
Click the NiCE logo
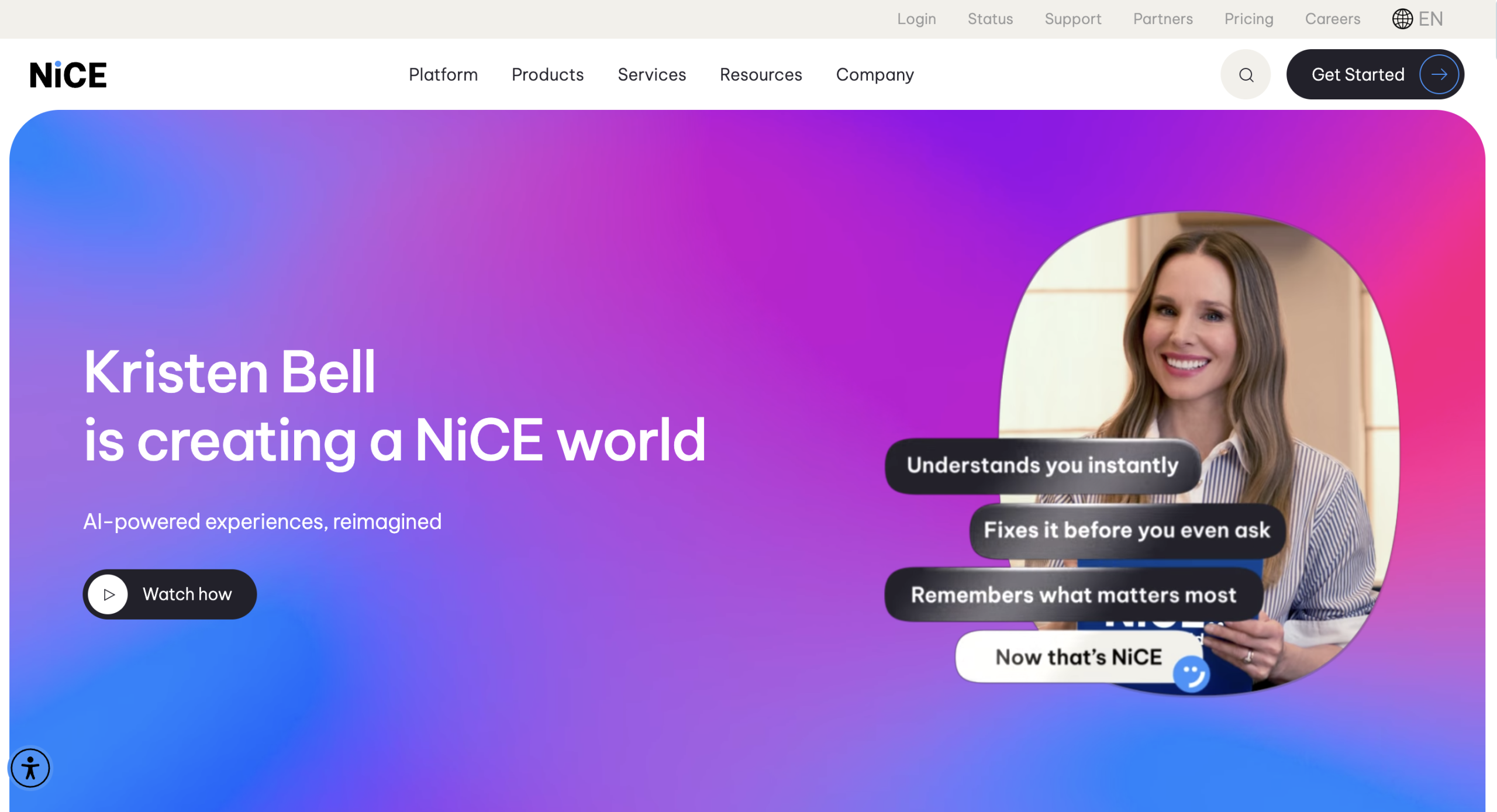(68, 74)
